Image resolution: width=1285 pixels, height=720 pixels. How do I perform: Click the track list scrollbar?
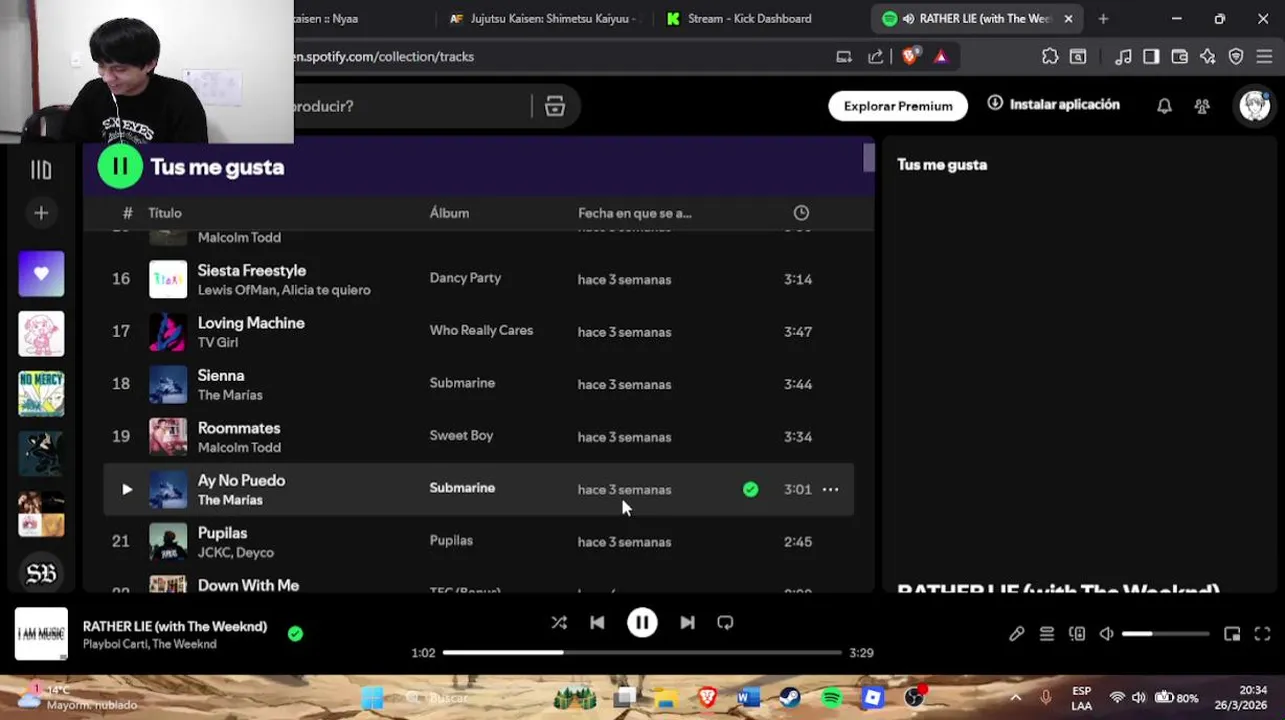pyautogui.click(x=869, y=157)
